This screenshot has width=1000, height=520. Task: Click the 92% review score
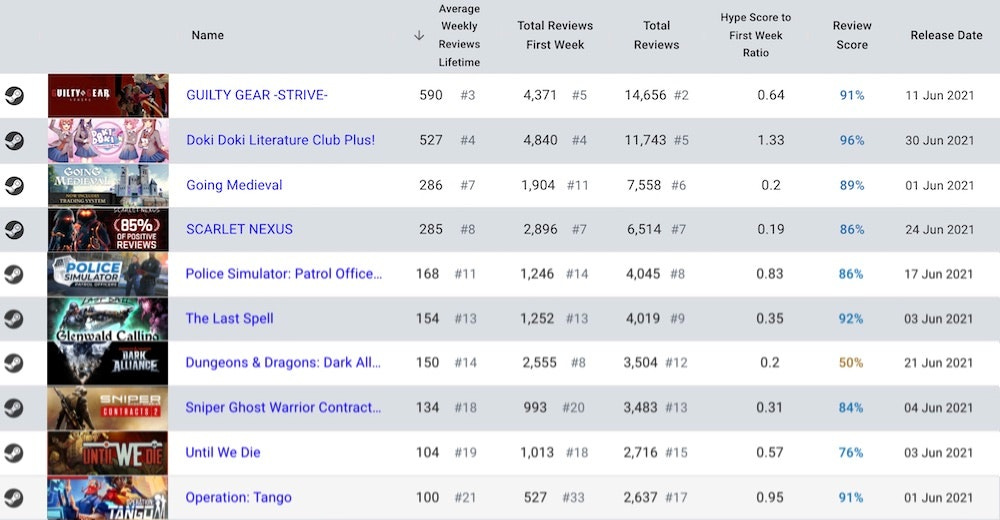(851, 318)
